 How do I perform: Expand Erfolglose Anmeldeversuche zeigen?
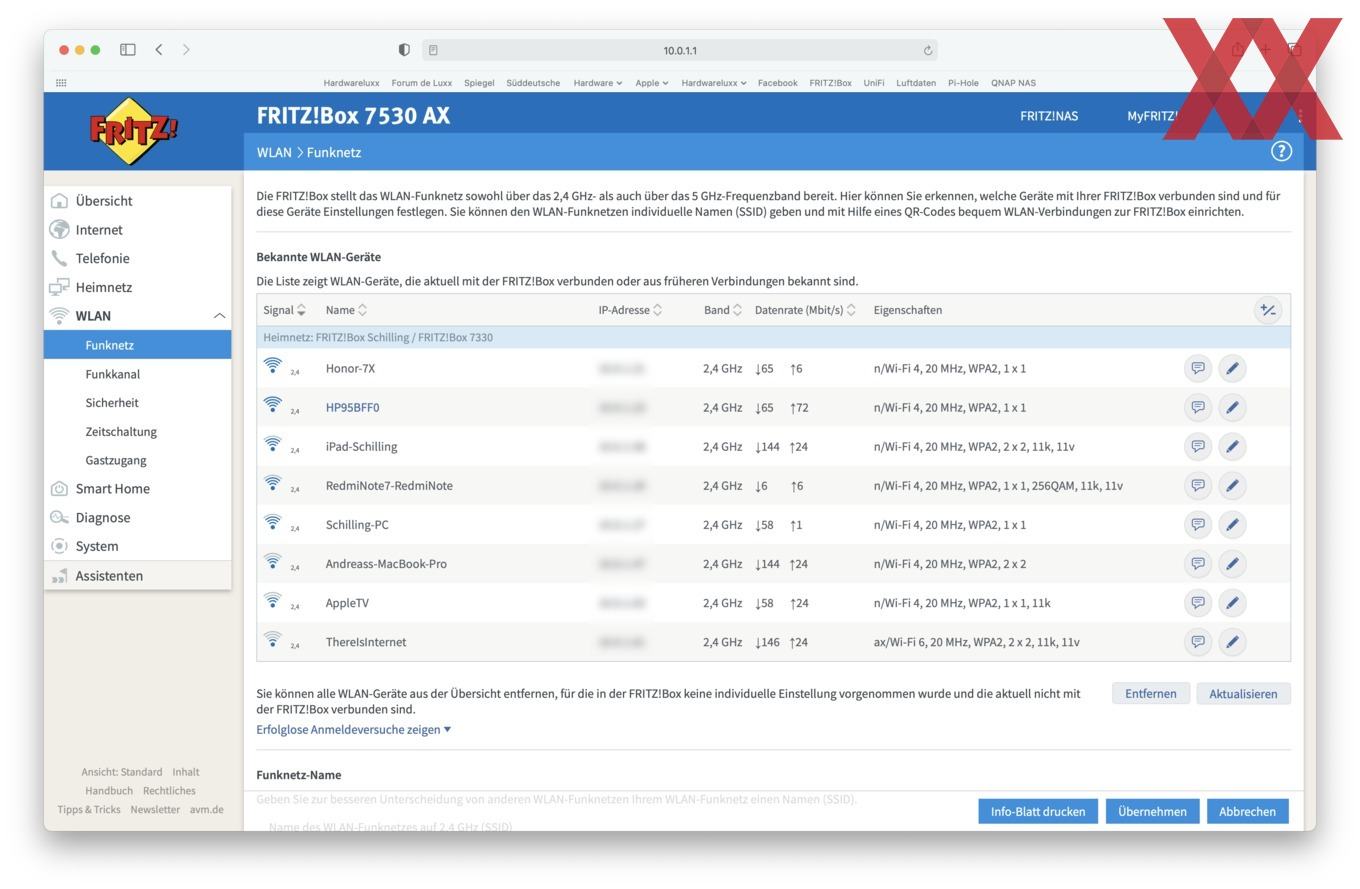coord(353,729)
